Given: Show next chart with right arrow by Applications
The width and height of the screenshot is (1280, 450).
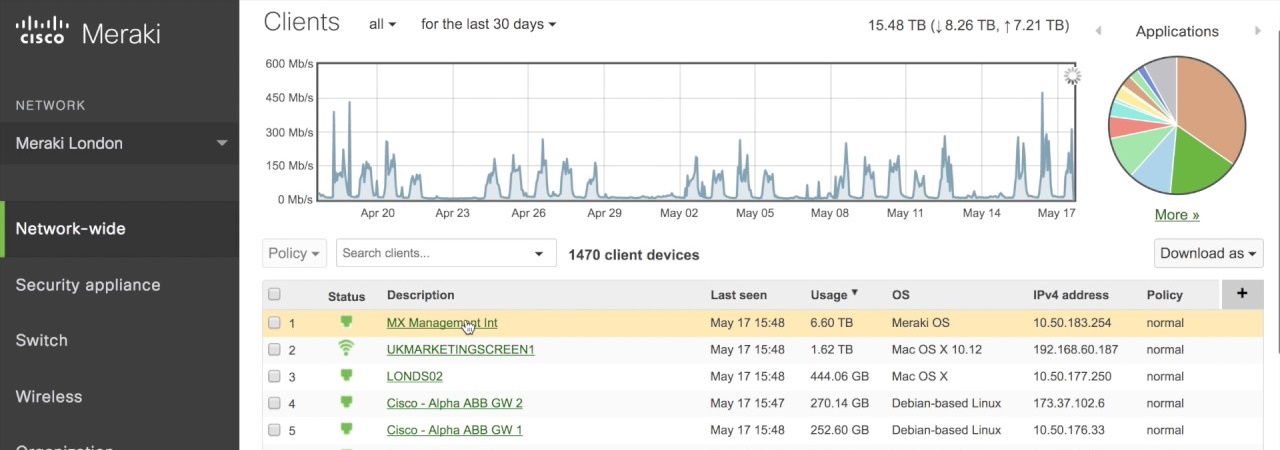Looking at the screenshot, I should pos(1258,31).
